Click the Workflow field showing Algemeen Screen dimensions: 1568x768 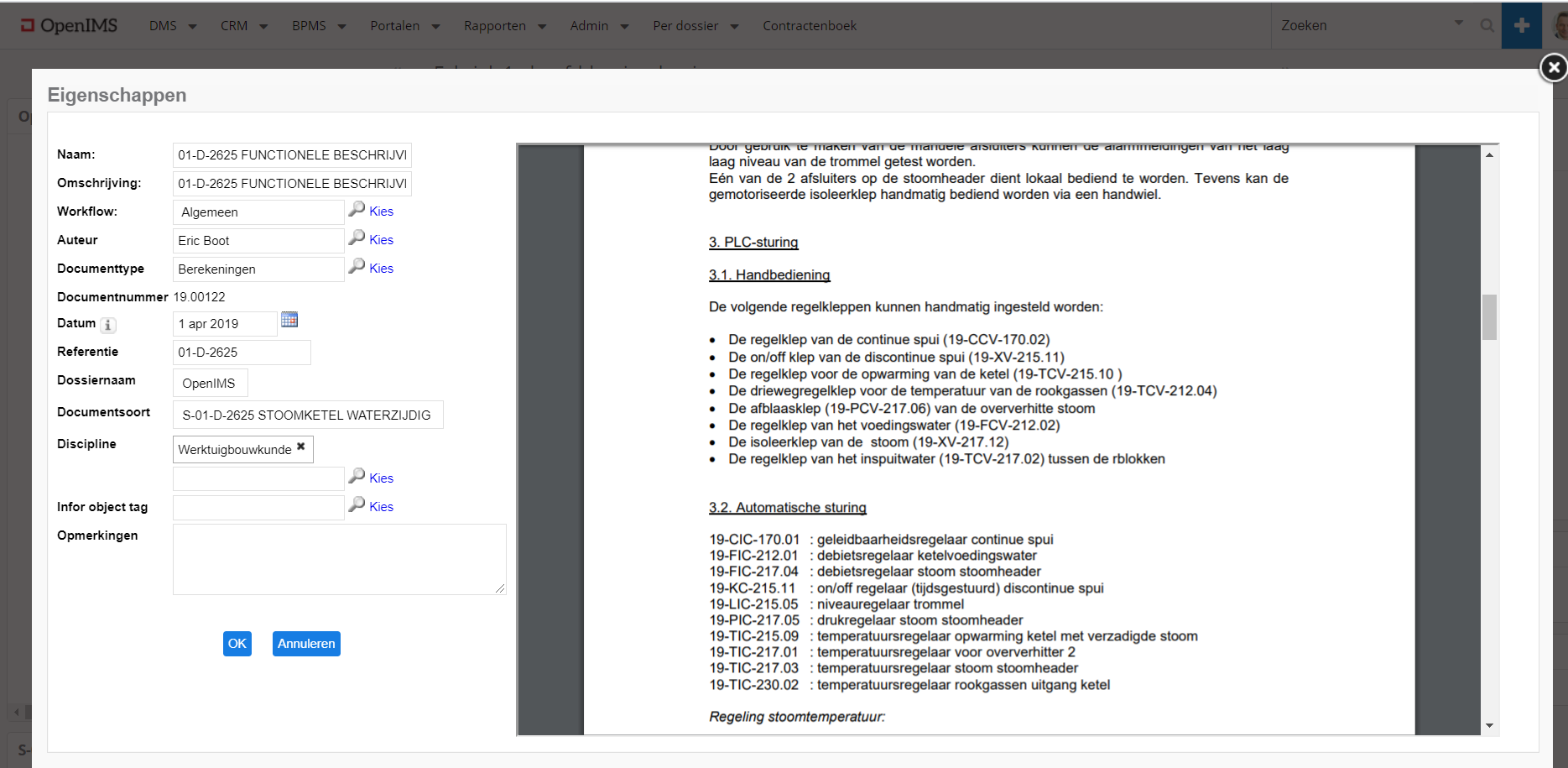click(258, 212)
